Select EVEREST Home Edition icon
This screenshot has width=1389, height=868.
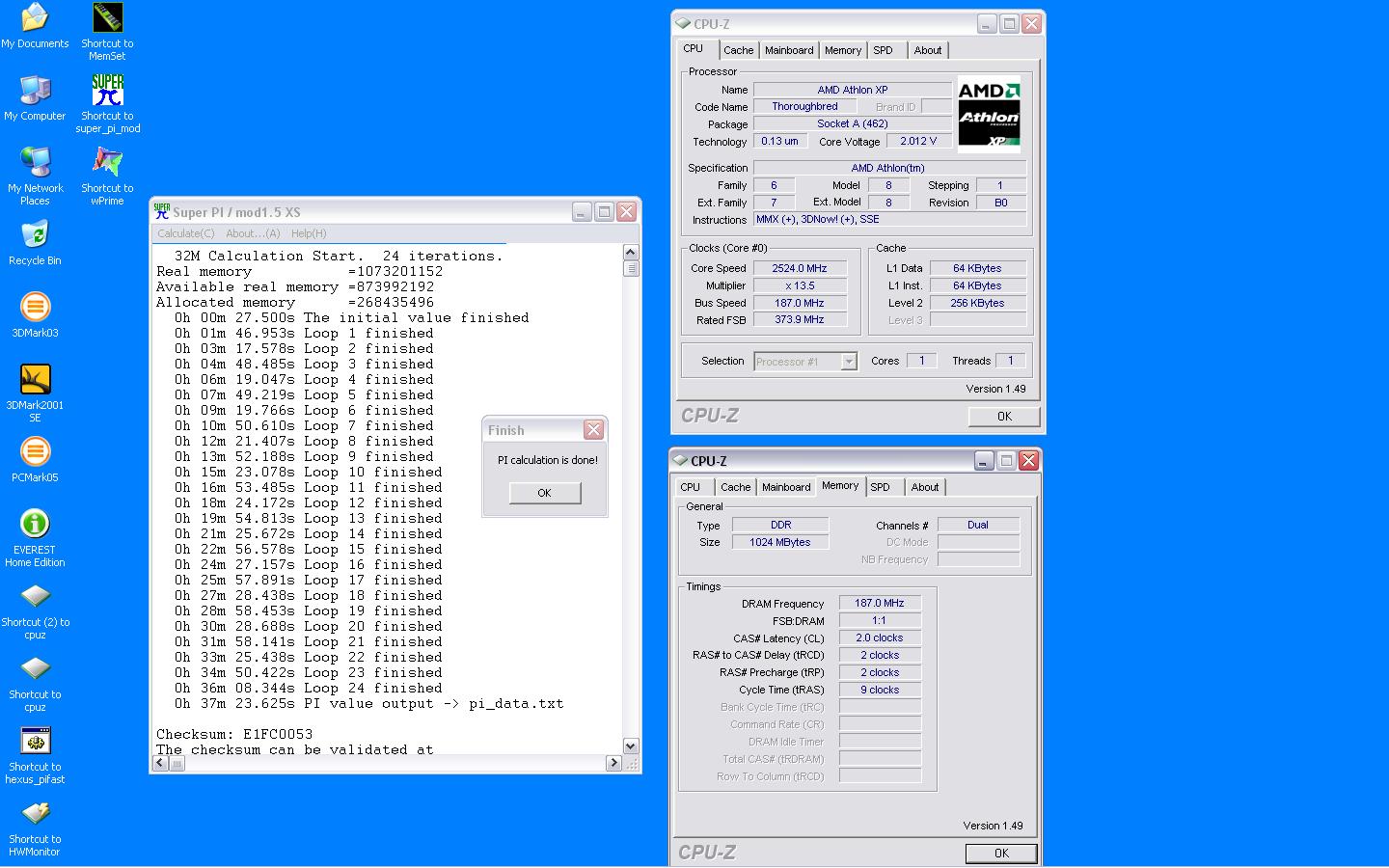click(35, 538)
